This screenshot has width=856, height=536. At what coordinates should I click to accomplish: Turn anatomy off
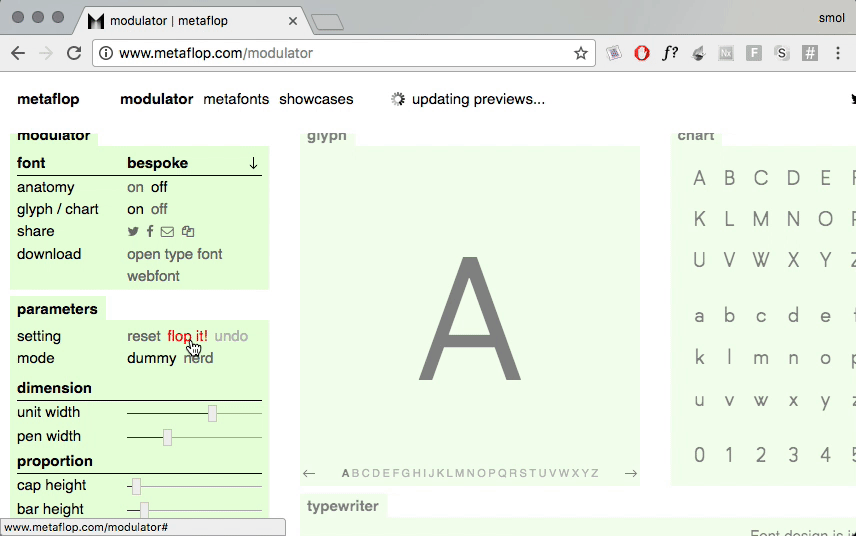point(159,187)
